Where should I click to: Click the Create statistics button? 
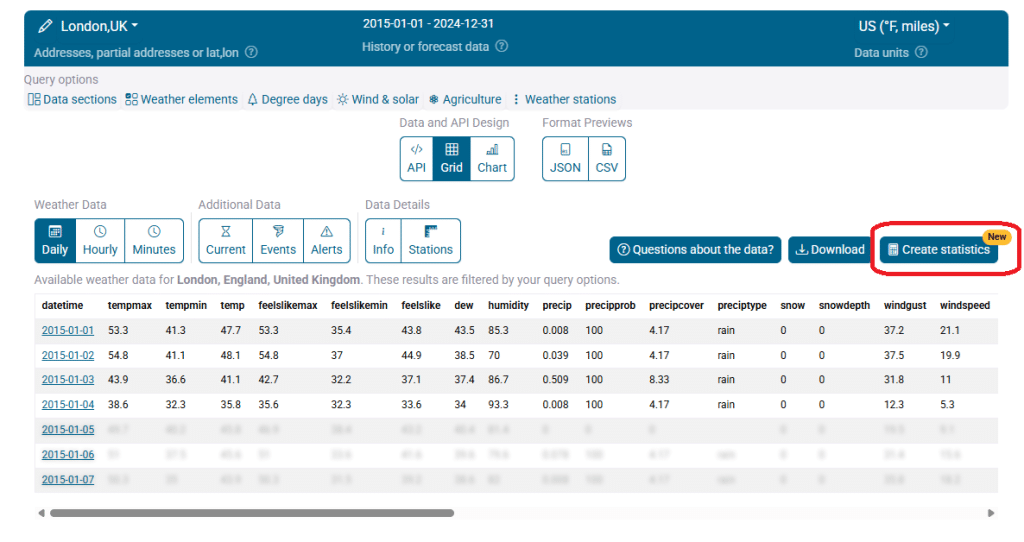[938, 250]
